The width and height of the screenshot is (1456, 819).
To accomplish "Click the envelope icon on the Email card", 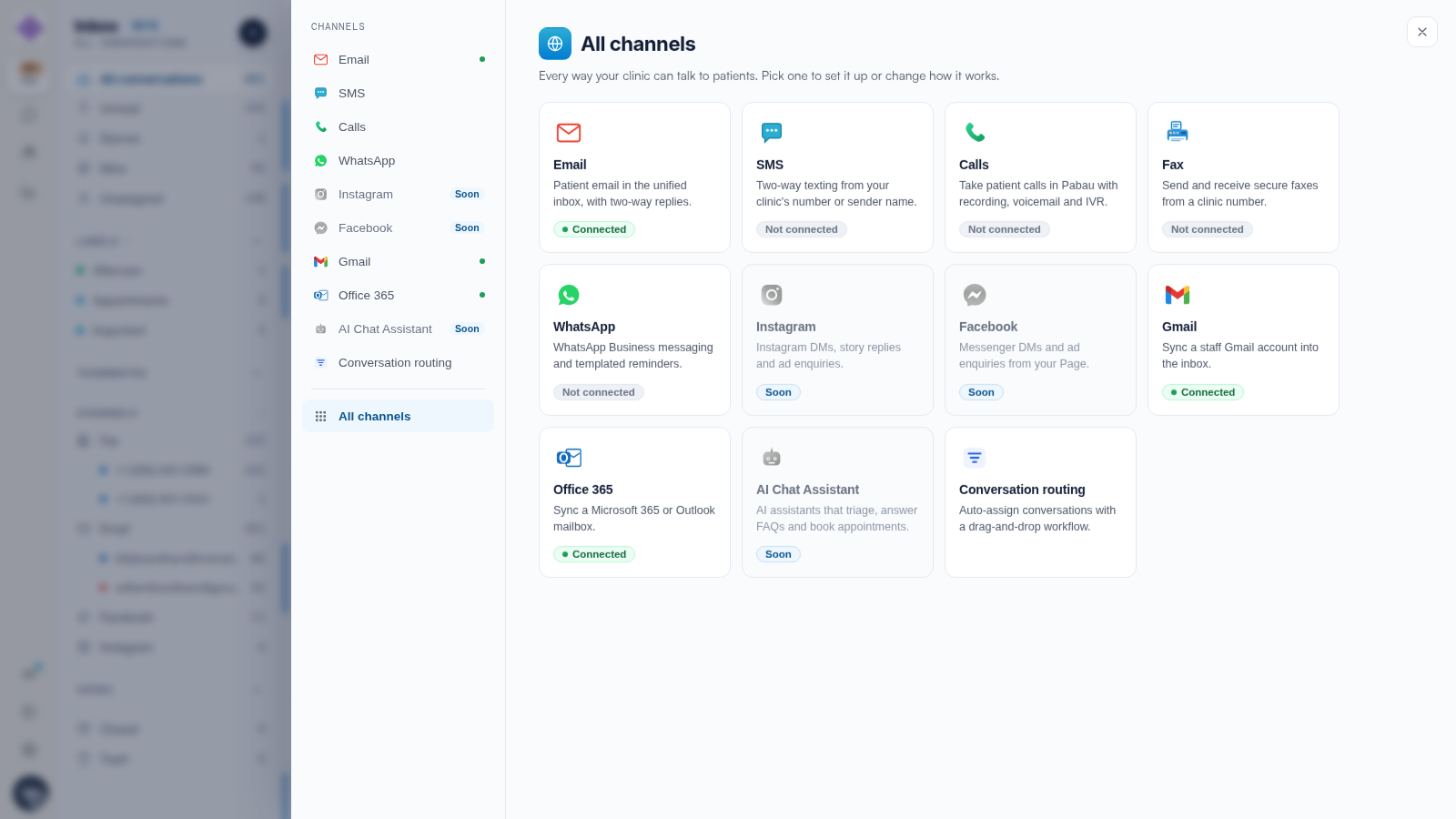I will pos(569,133).
